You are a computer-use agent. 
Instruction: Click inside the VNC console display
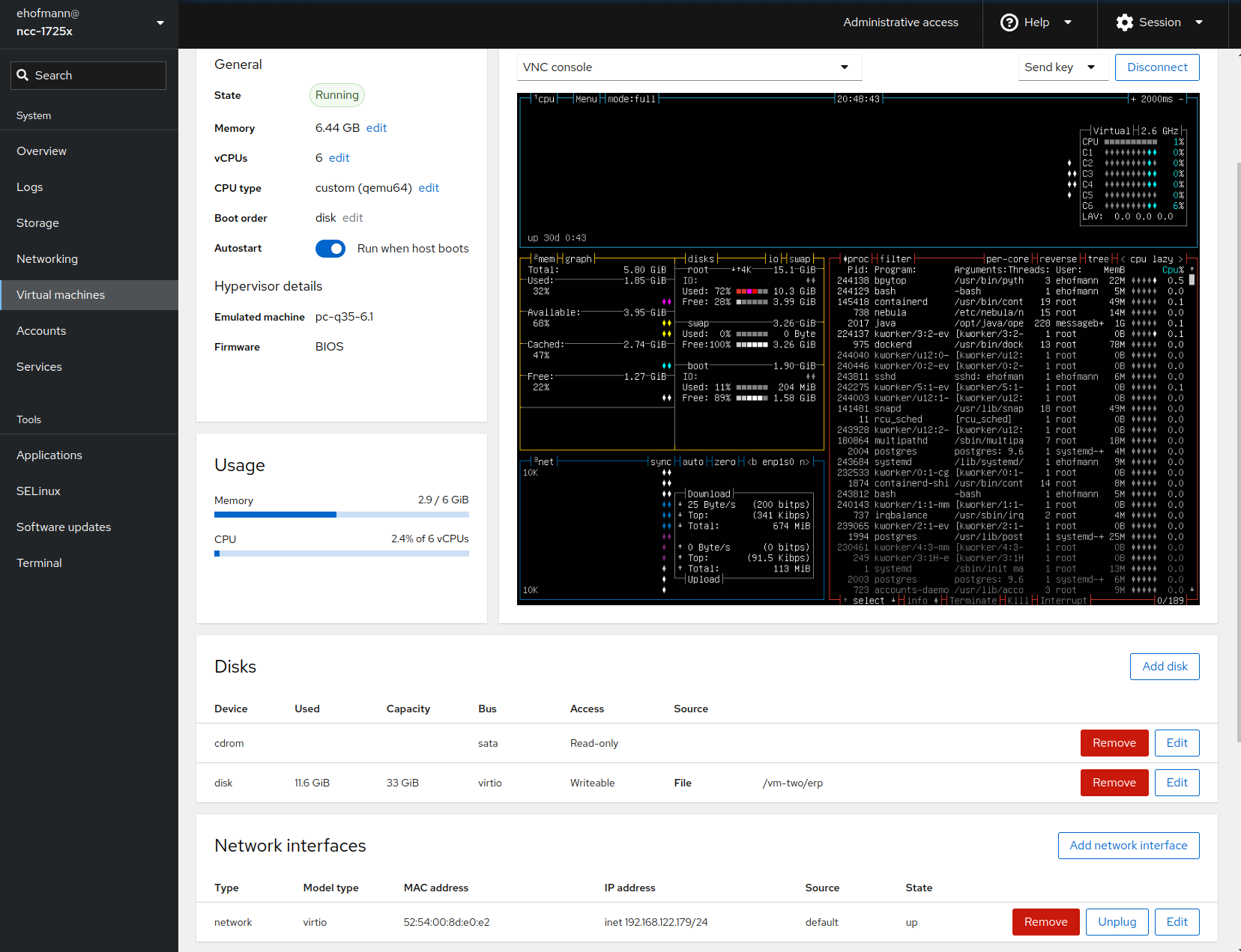(857, 348)
